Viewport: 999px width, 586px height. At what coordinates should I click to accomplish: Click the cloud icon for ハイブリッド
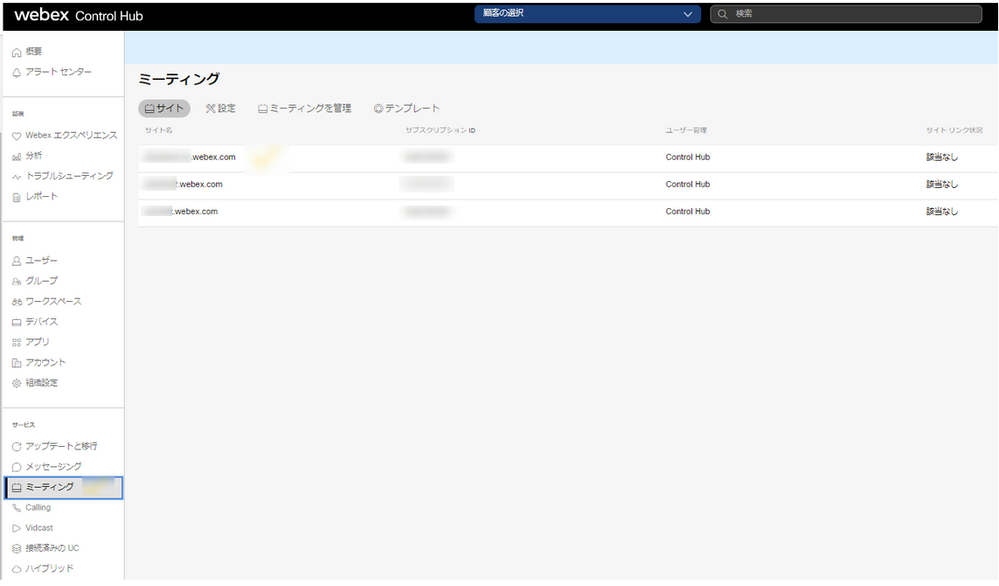pyautogui.click(x=17, y=569)
